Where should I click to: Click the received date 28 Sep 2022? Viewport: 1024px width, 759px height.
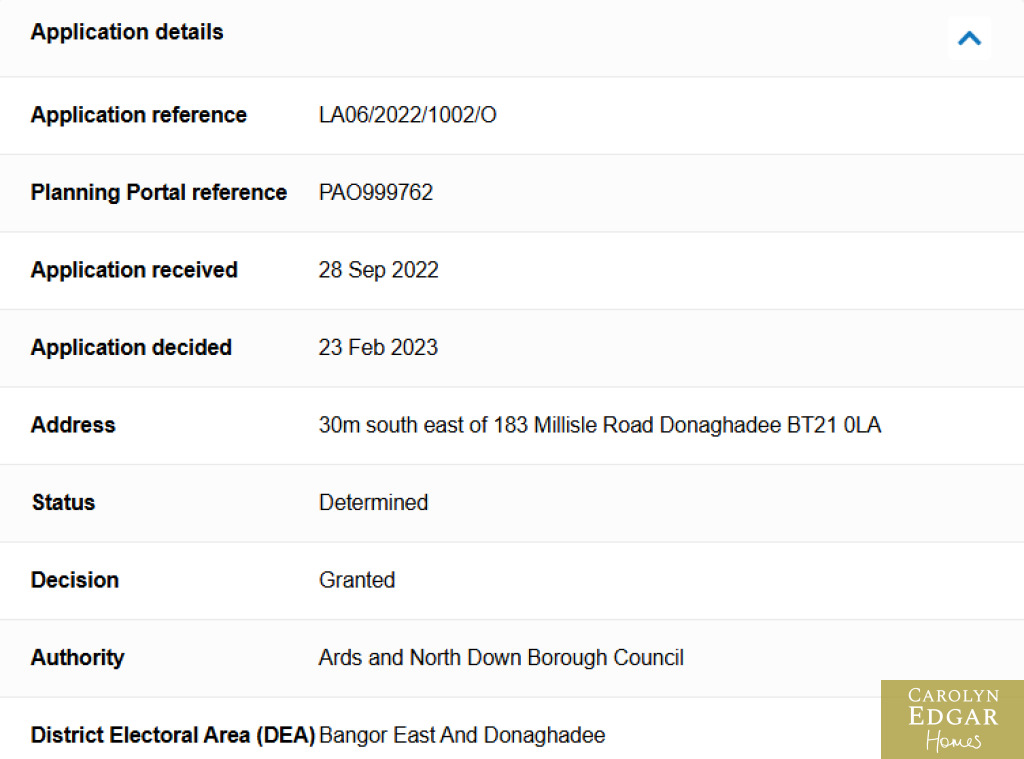click(x=378, y=270)
